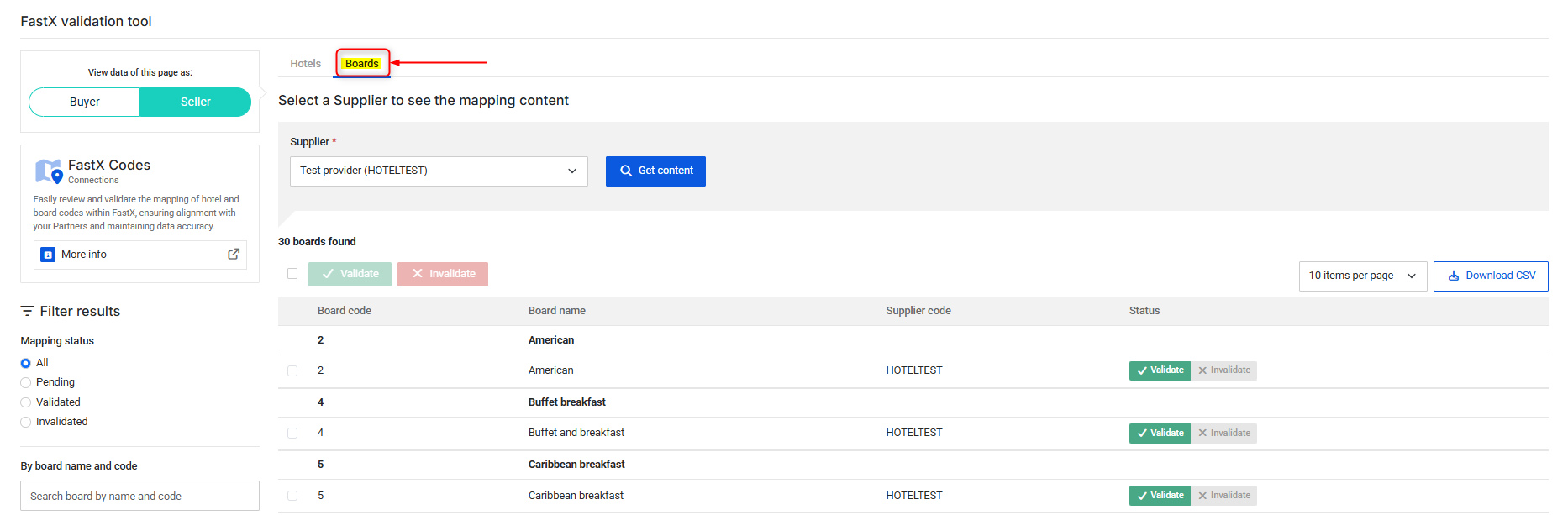Invalidate the Caribbean breakfast board row

tap(1223, 496)
